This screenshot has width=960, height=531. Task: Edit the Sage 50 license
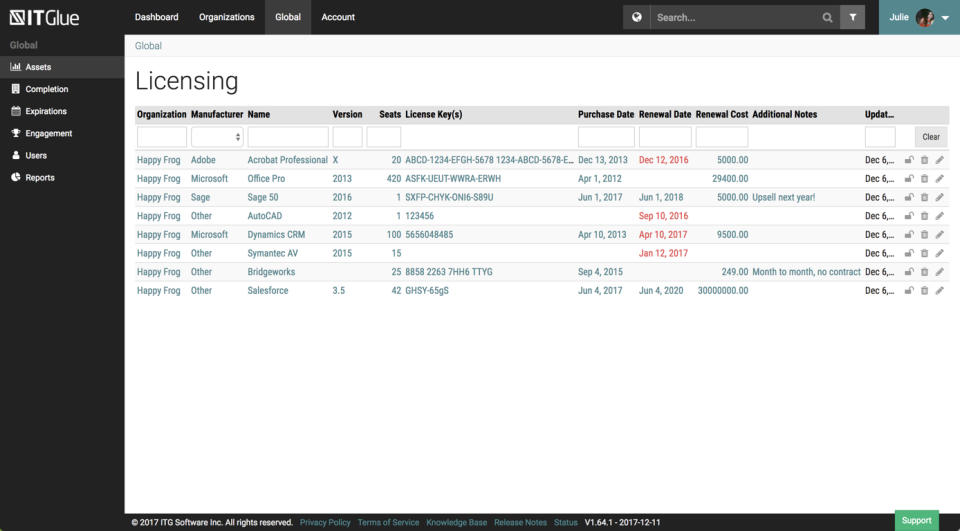[x=939, y=197]
